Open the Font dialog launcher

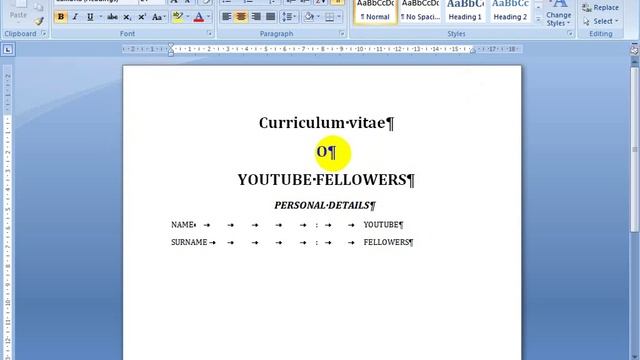click(x=209, y=34)
